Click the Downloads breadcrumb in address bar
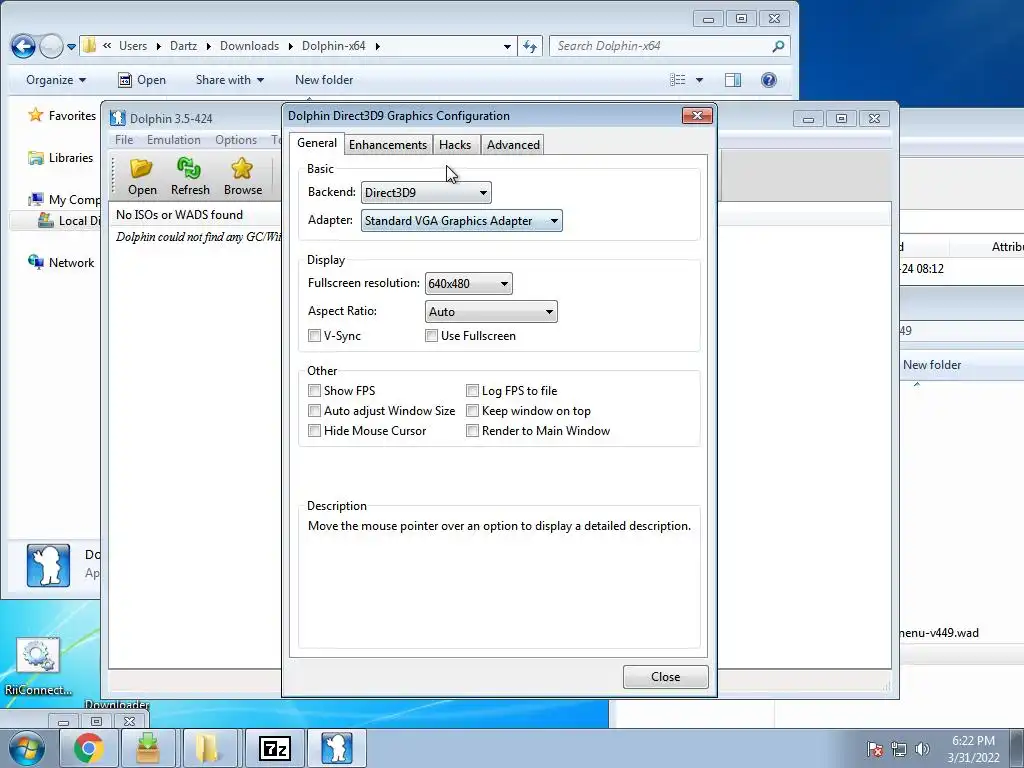The width and height of the screenshot is (1024, 768). click(x=249, y=46)
